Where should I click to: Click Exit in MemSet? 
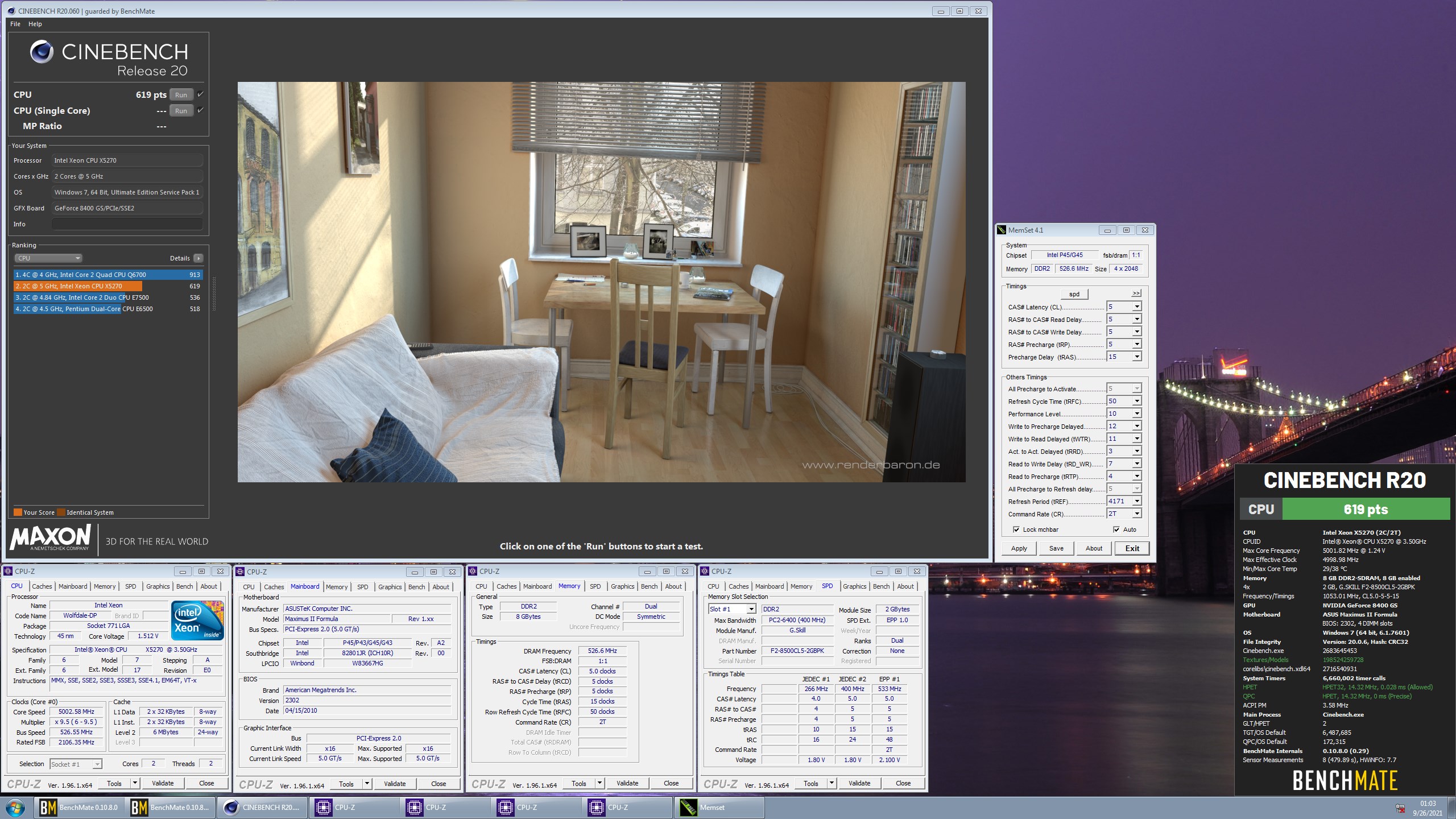pos(1132,548)
